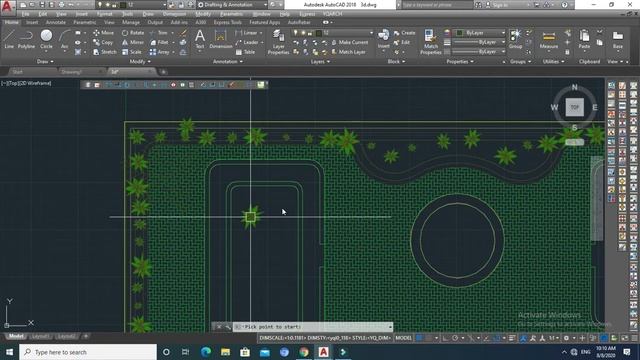The image size is (640, 360).
Task: Click the Measure utility
Action: [x=549, y=39]
